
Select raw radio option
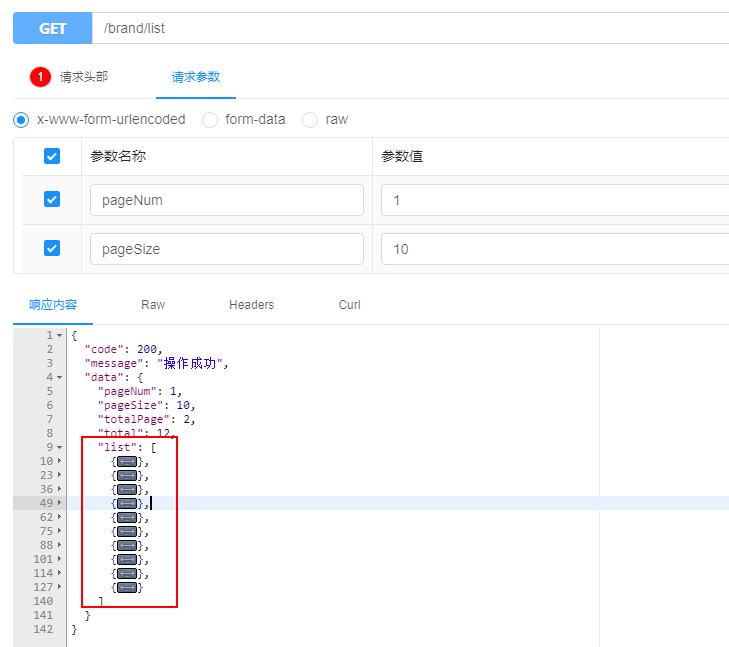(310, 120)
